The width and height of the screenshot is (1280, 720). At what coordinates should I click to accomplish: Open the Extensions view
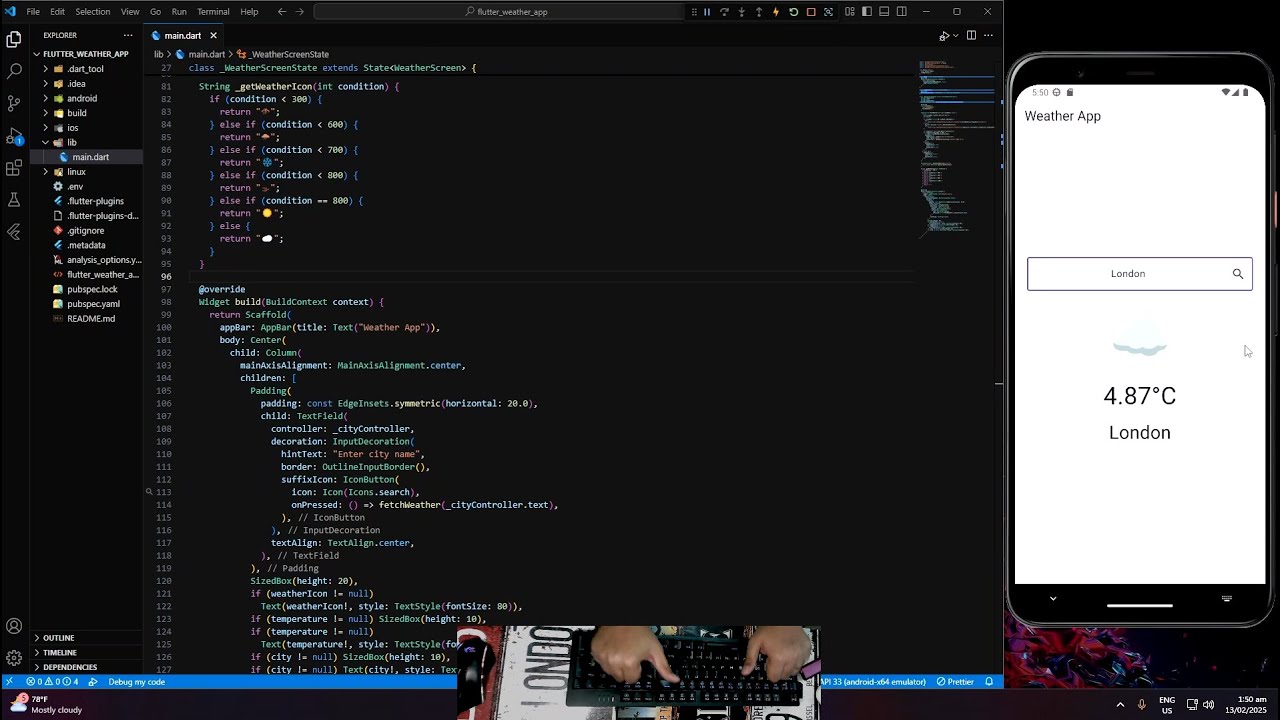pyautogui.click(x=14, y=168)
